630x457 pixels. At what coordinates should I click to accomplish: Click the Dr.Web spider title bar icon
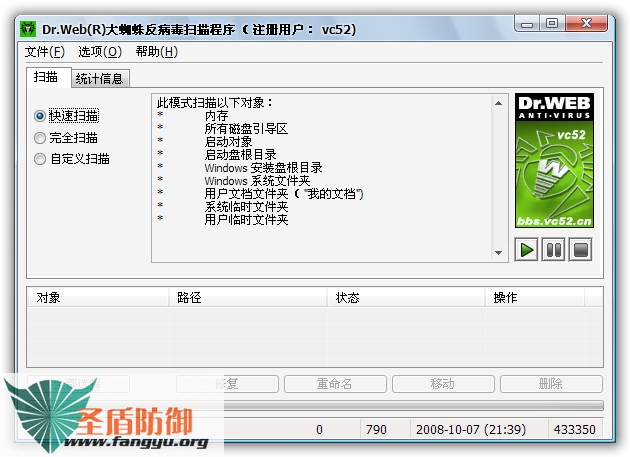tap(28, 29)
